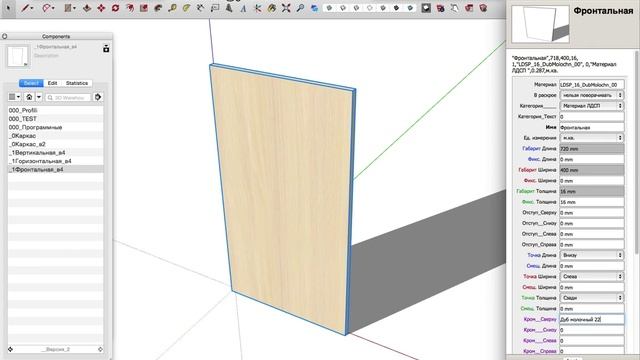This screenshot has width=640, height=360.
Task: Pick the Arc drawing tool
Action: pyautogui.click(x=47, y=8)
